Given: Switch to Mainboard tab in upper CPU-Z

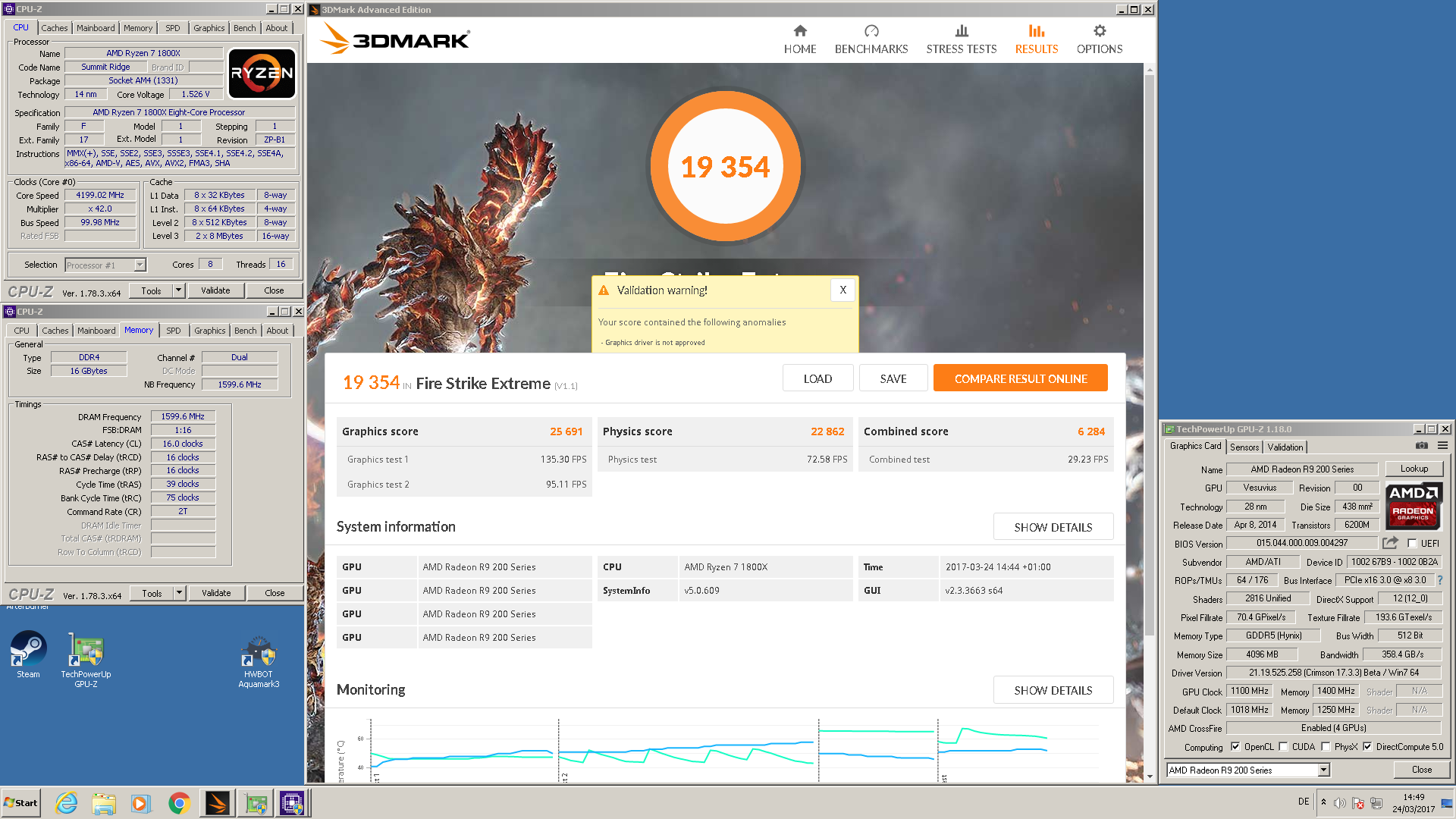Looking at the screenshot, I should click(x=96, y=28).
